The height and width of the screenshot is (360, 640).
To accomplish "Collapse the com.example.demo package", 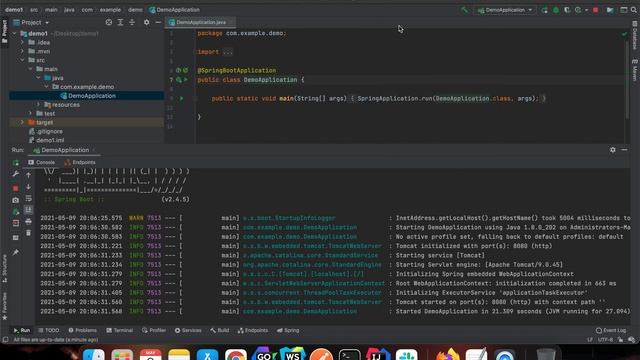I will pyautogui.click(x=46, y=87).
